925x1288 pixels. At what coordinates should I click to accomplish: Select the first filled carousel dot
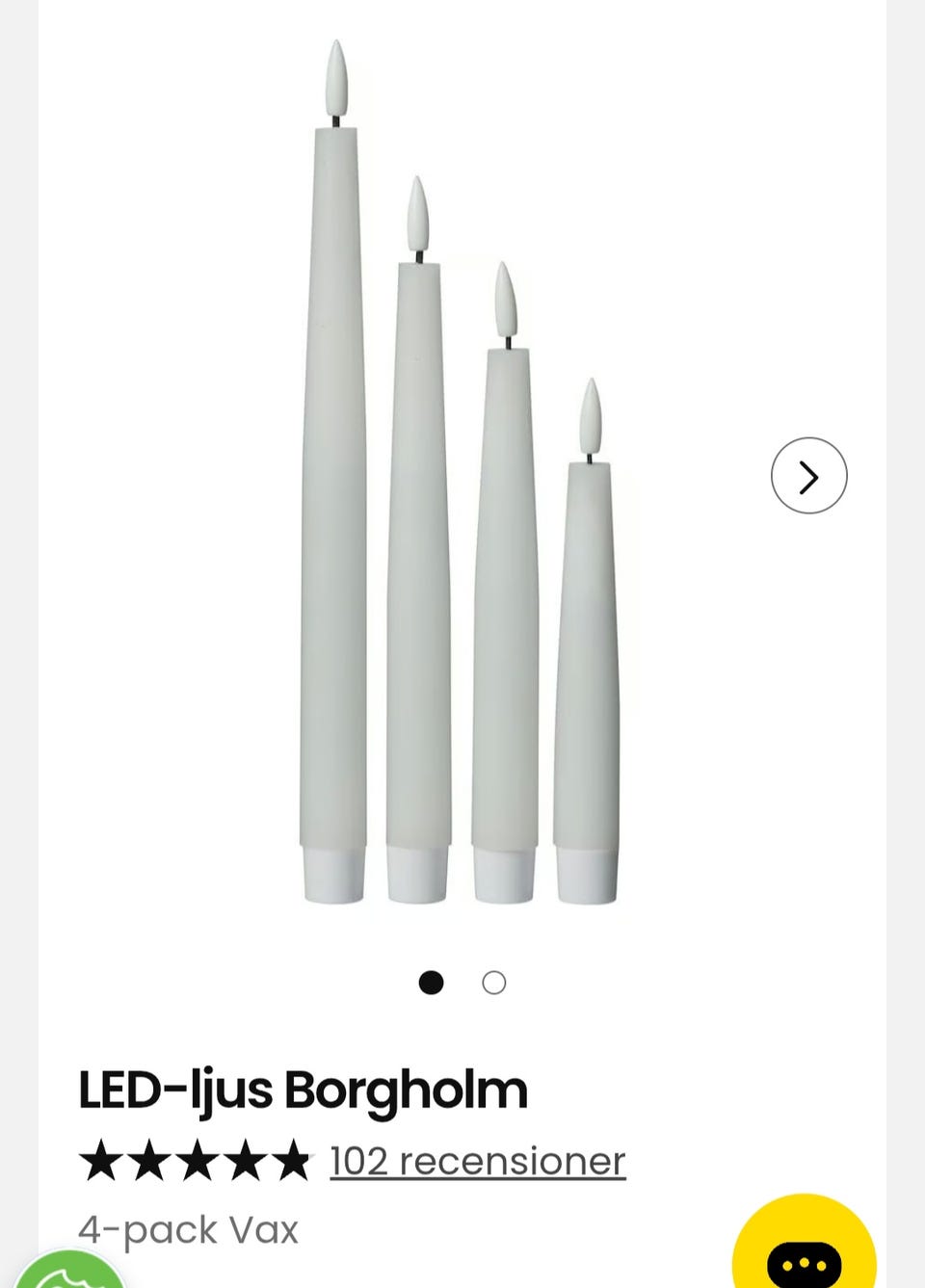pos(431,983)
